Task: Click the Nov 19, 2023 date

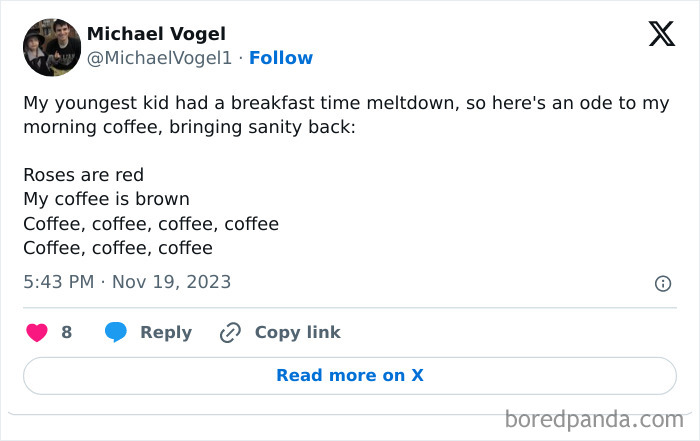Action: (171, 282)
